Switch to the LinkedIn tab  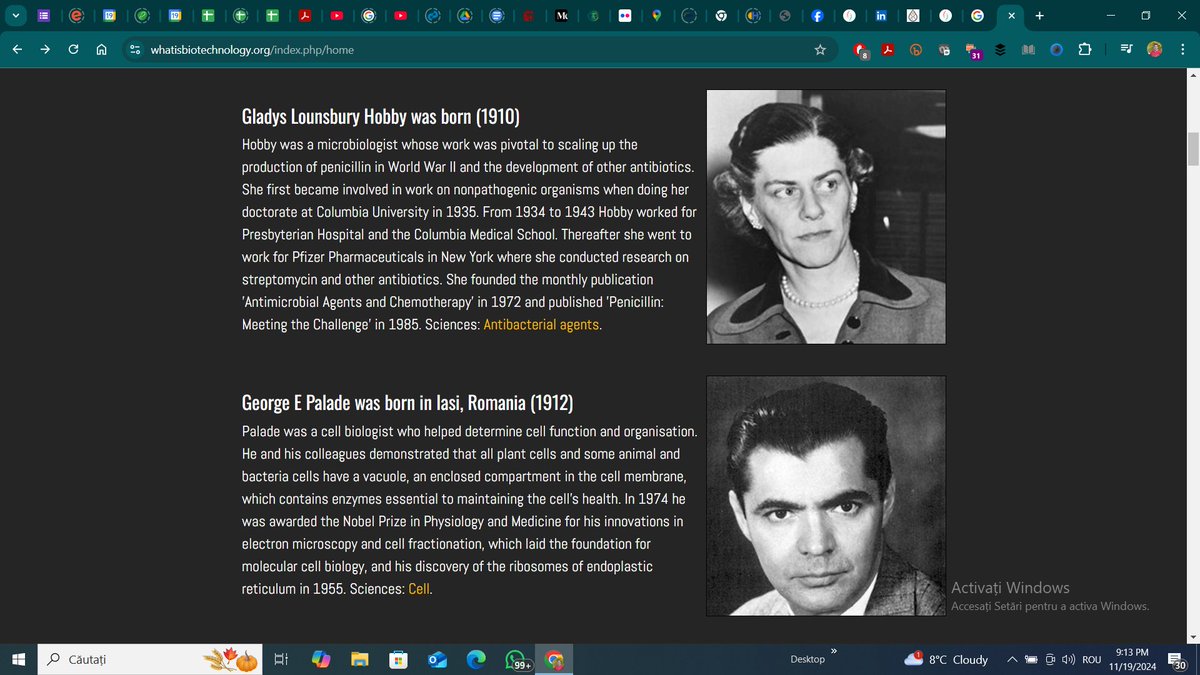[x=881, y=16]
